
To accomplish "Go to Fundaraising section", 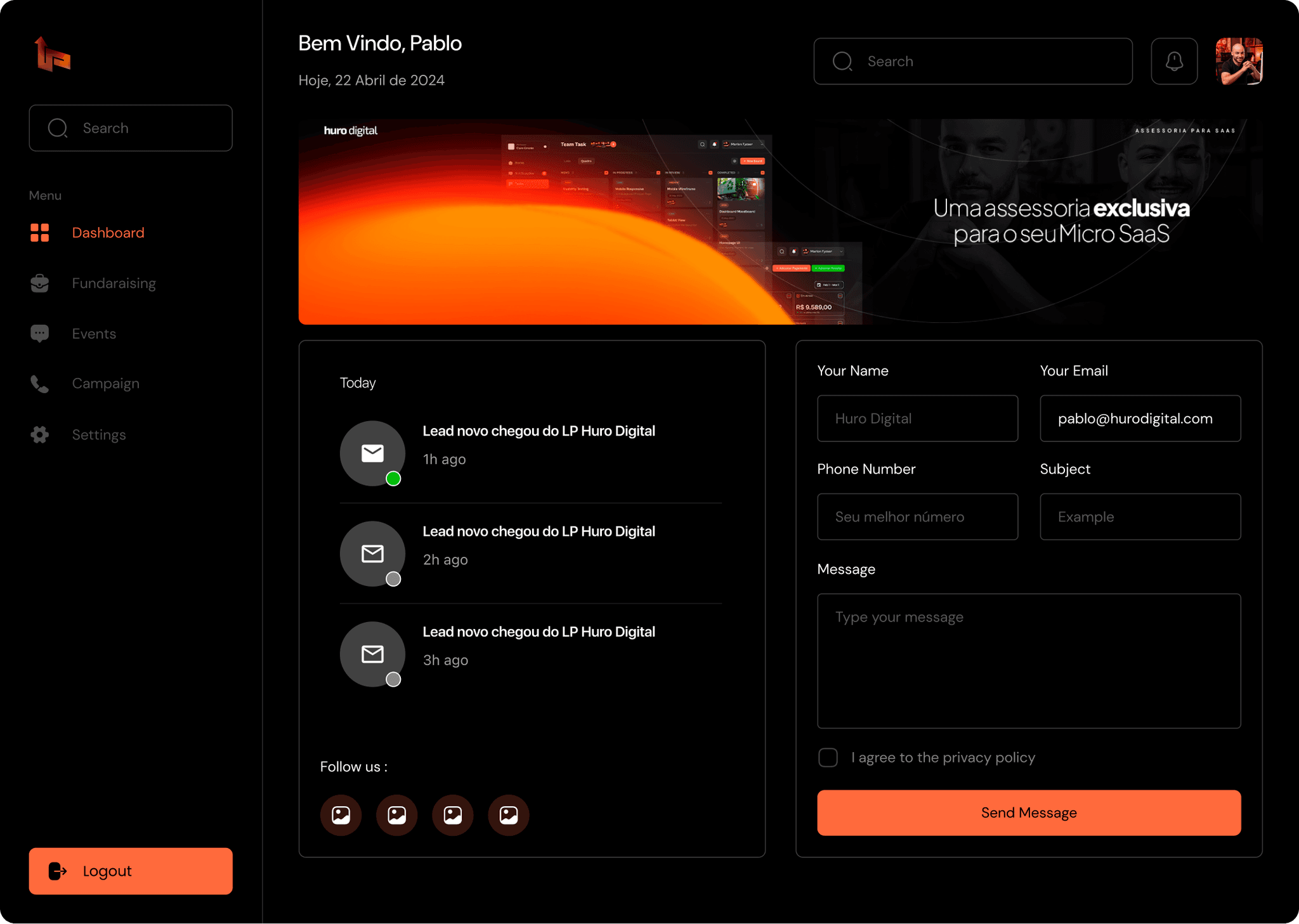I will pyautogui.click(x=114, y=283).
